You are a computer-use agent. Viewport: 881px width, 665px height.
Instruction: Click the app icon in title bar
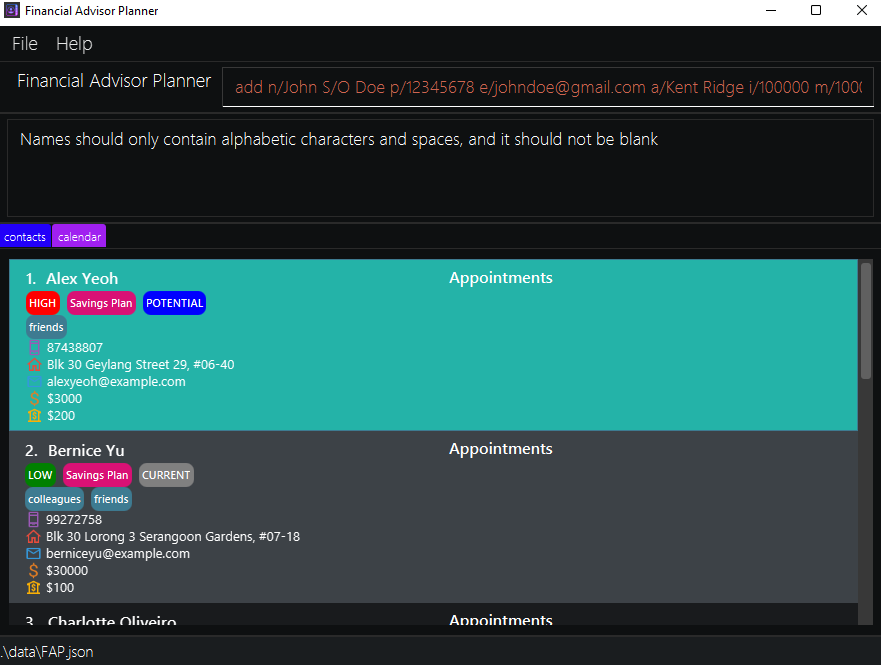pos(12,11)
